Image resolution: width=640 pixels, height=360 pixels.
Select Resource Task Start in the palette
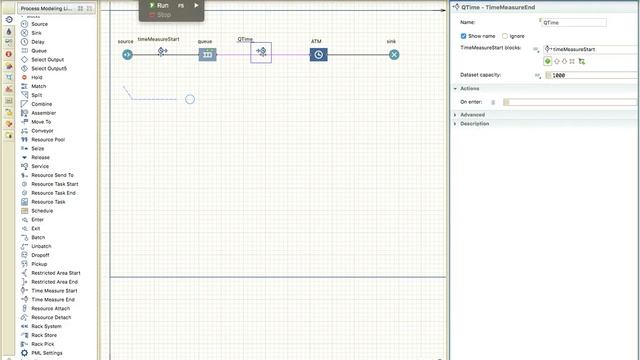(49, 184)
